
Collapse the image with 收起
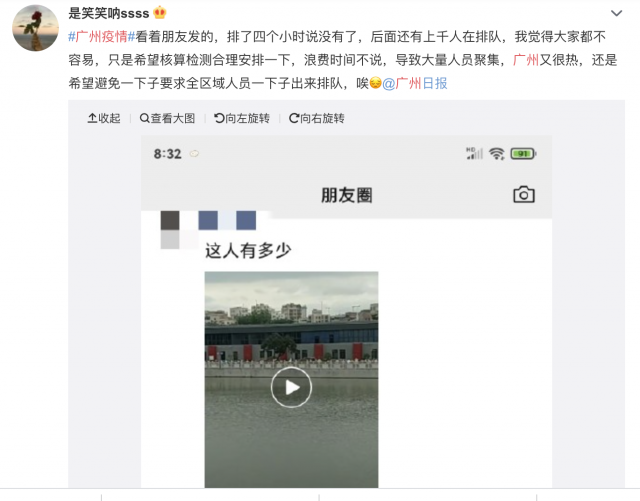pyautogui.click(x=104, y=118)
